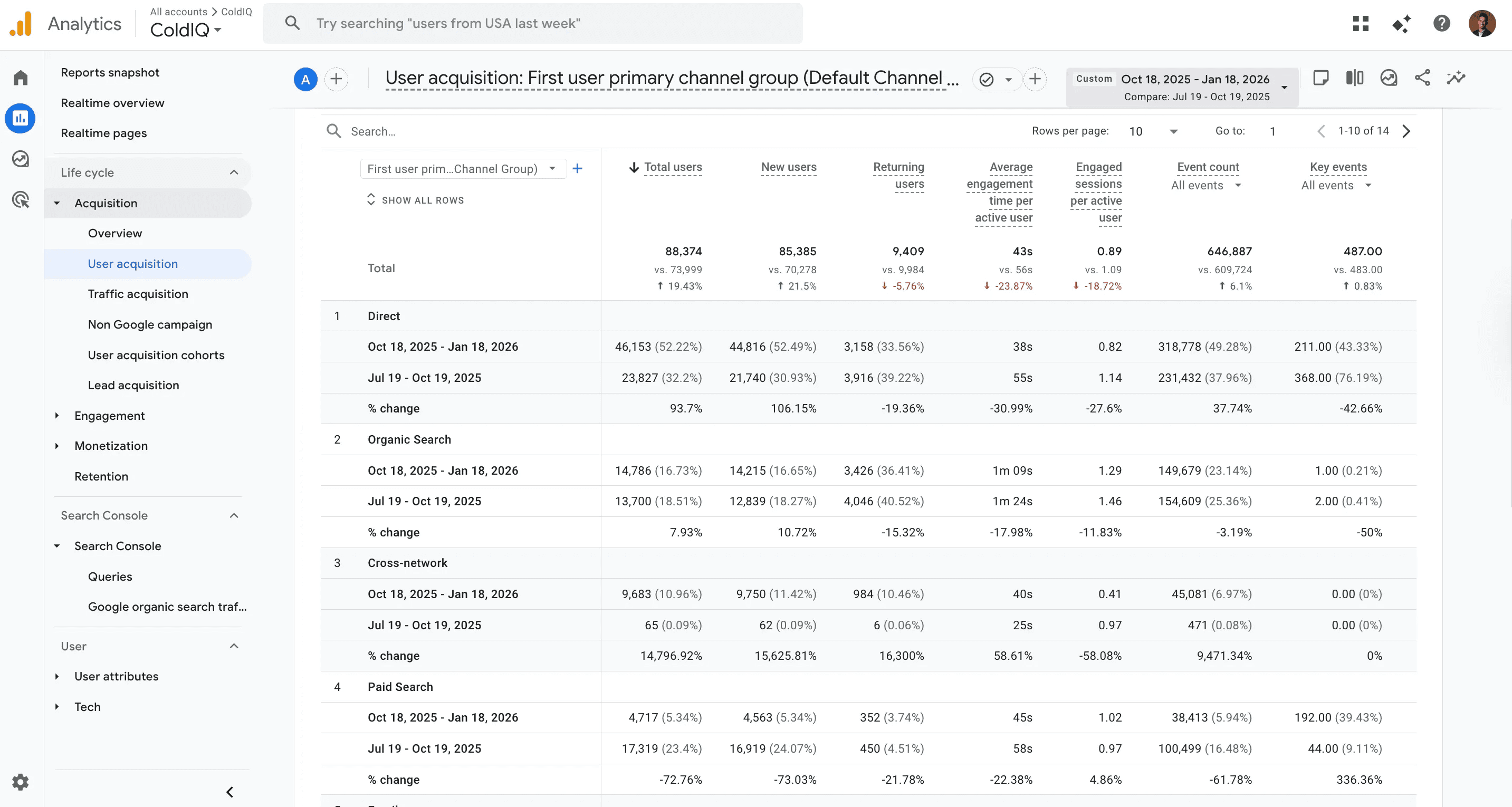1512x807 pixels.
Task: Open the Google apps grid icon
Action: point(1361,24)
